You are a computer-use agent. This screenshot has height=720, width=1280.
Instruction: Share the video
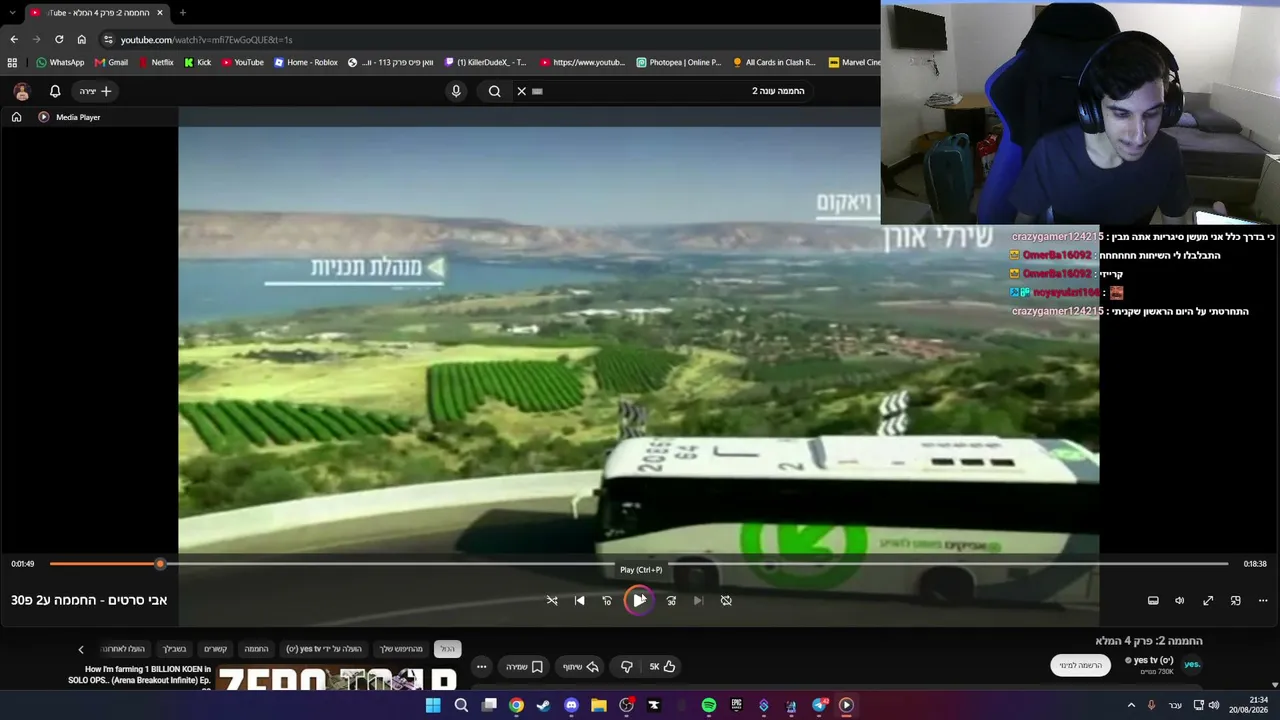pos(579,667)
